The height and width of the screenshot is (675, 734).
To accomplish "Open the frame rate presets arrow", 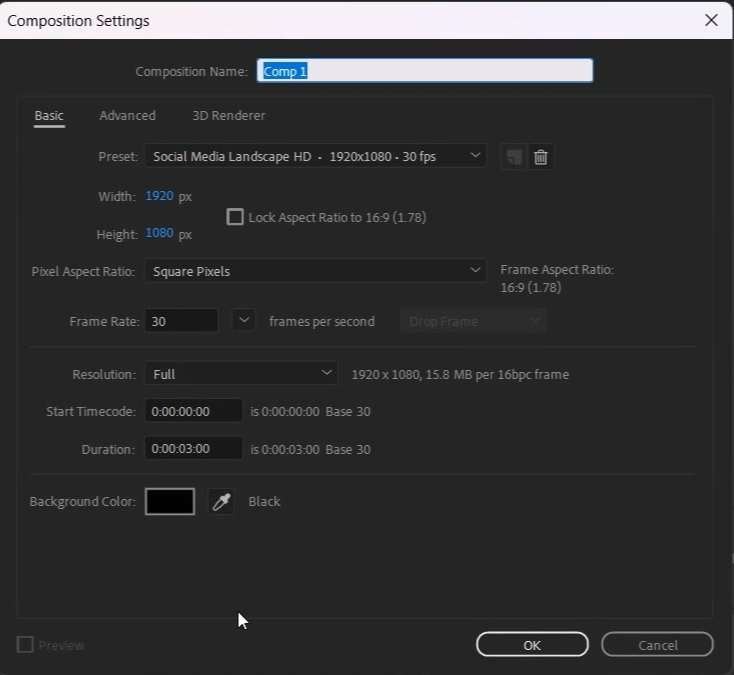I will (x=244, y=321).
